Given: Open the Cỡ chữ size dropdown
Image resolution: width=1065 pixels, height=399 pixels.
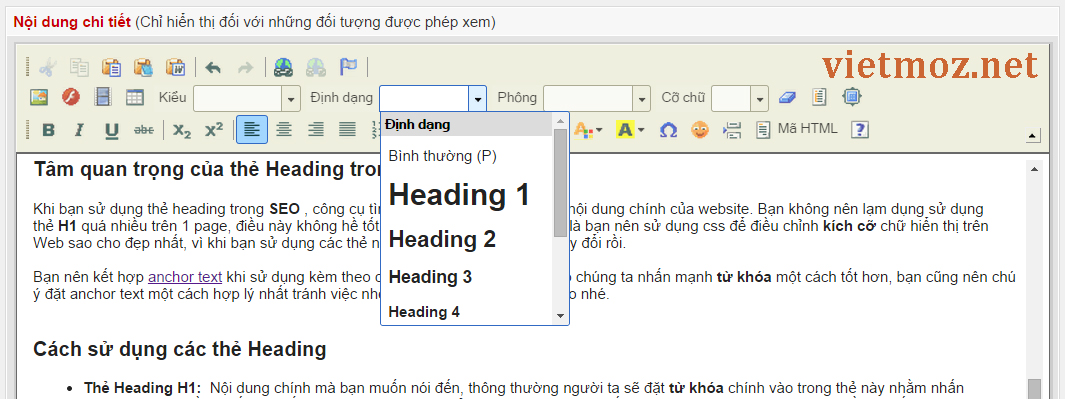Looking at the screenshot, I should point(759,99).
